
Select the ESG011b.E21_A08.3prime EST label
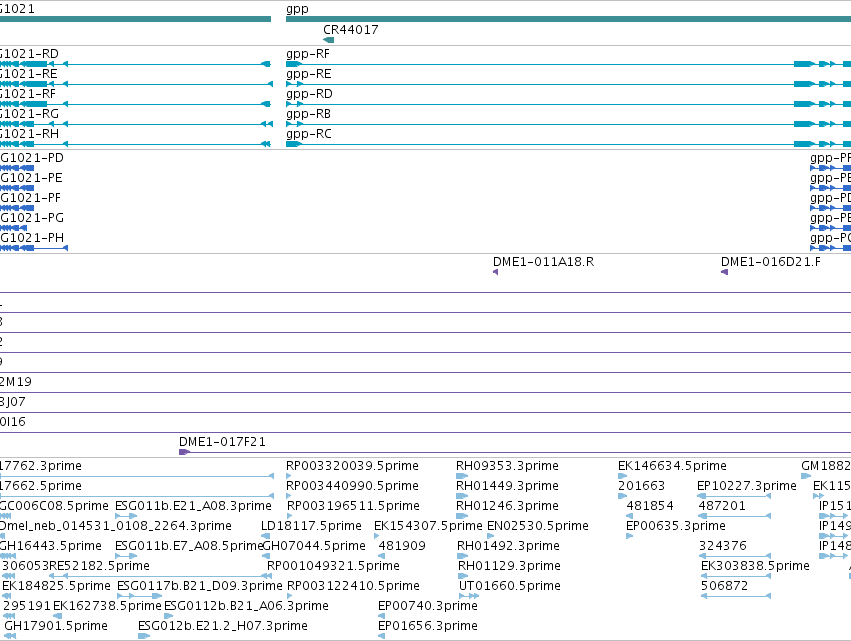point(193,506)
